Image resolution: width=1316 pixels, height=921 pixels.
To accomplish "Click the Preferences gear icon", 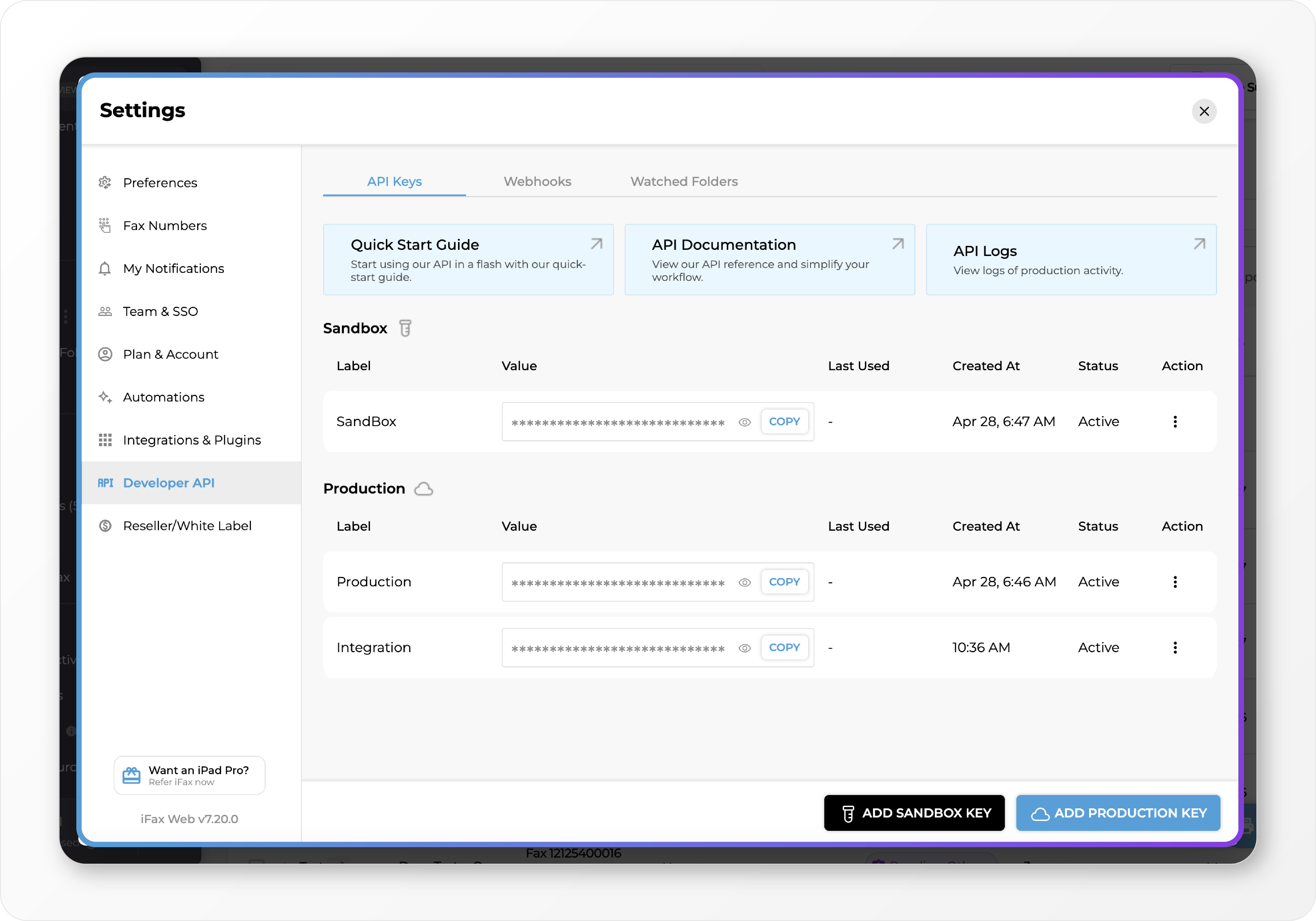I will (x=105, y=182).
